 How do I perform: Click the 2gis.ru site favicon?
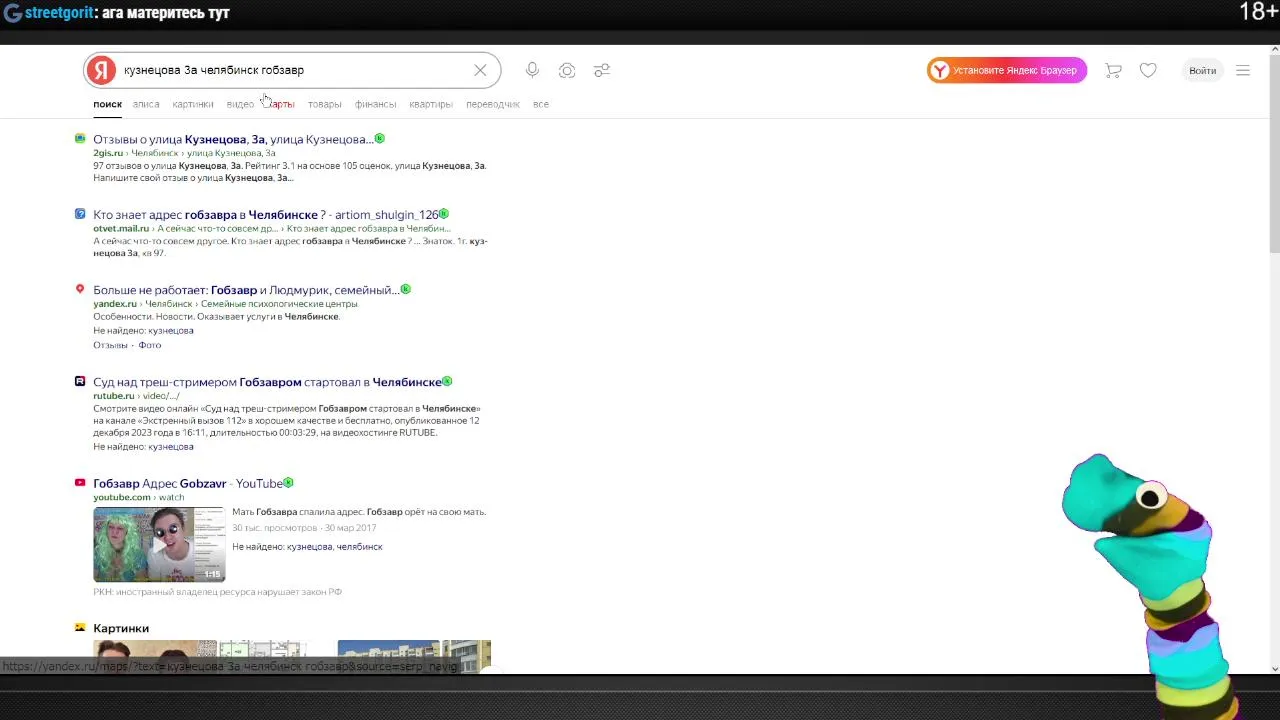(80, 138)
